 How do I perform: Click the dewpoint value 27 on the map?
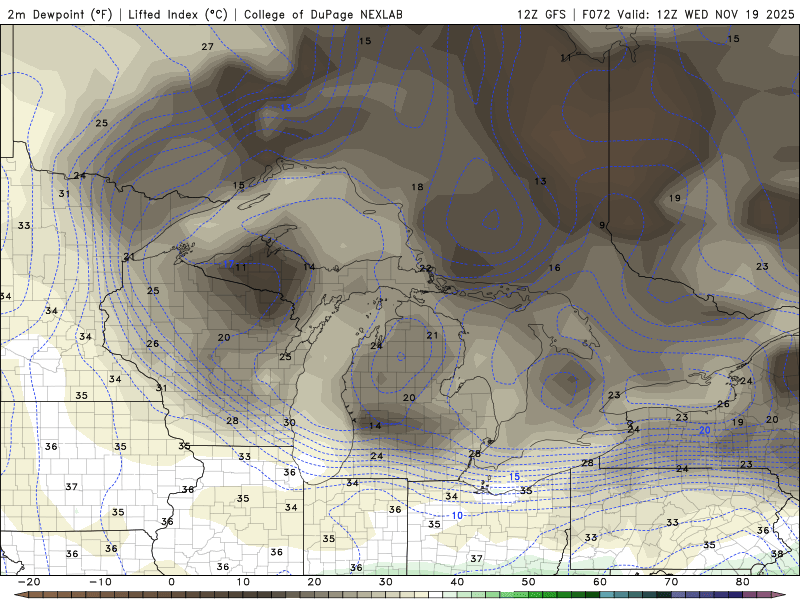(x=207, y=46)
